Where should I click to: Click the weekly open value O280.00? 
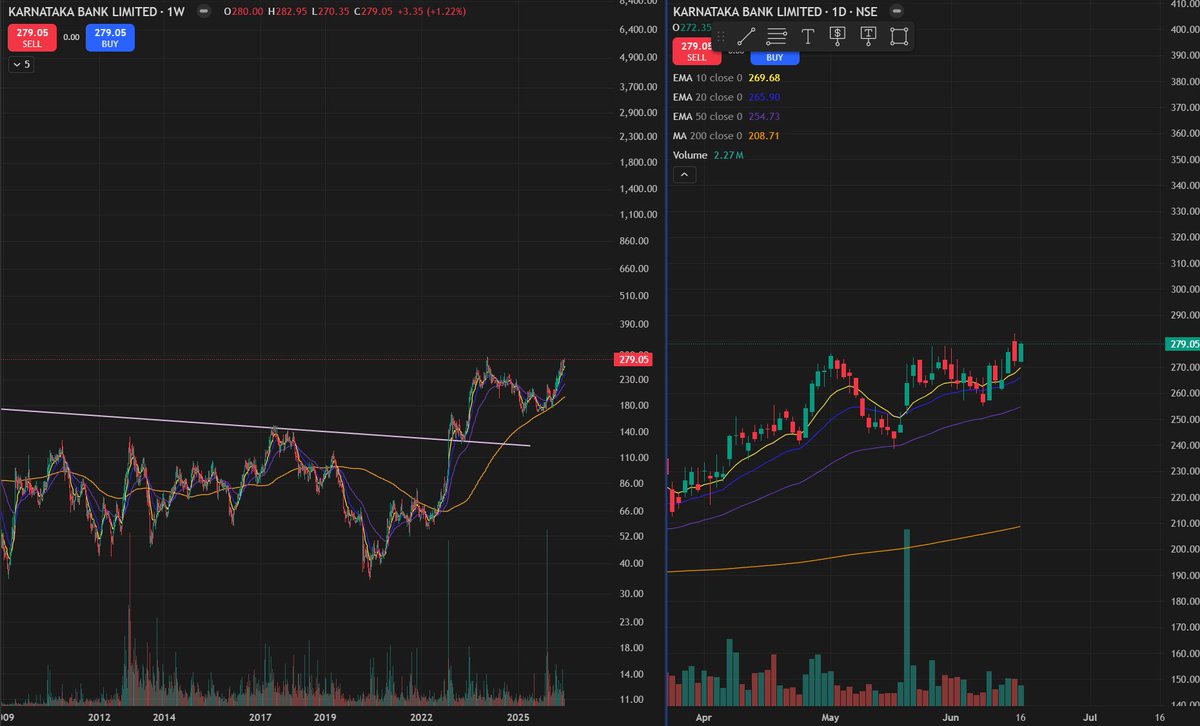coord(243,11)
